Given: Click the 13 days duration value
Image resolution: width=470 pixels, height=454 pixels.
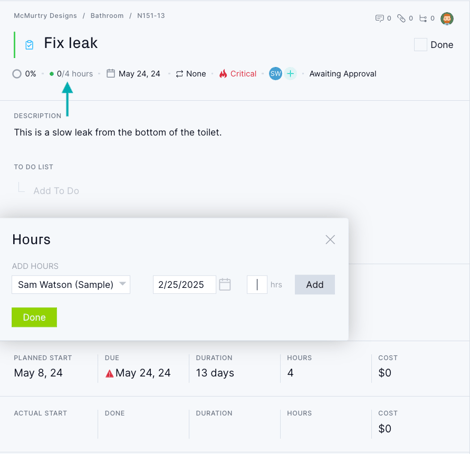Looking at the screenshot, I should click(x=215, y=373).
